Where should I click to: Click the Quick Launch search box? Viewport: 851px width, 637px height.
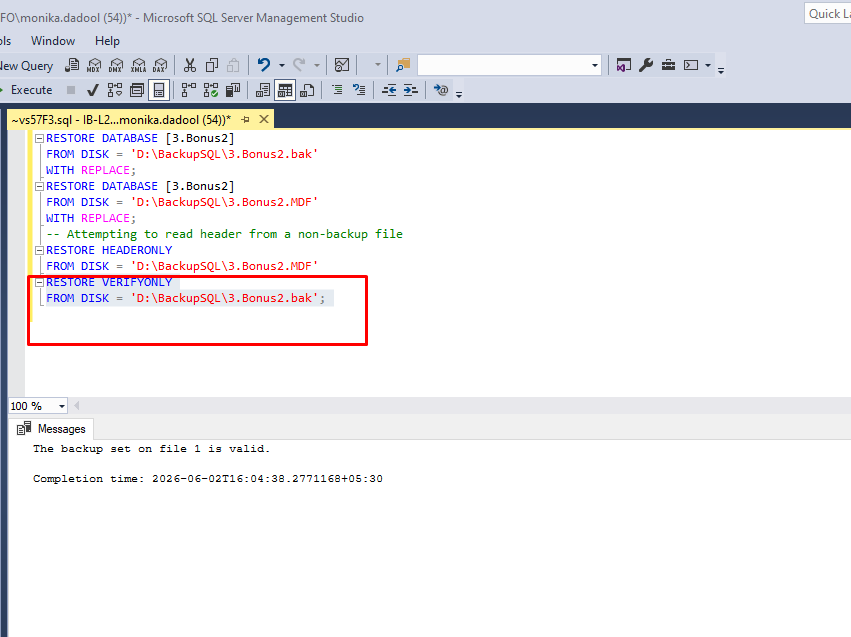828,14
